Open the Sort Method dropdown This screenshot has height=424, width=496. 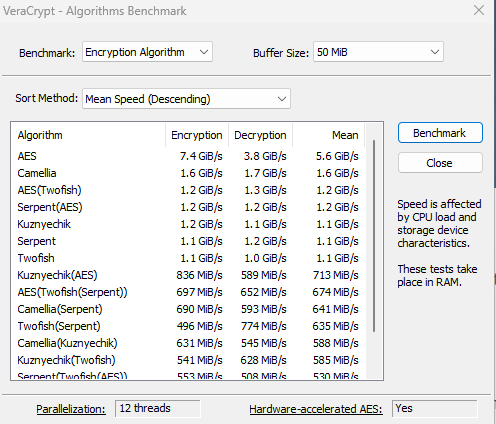point(186,99)
